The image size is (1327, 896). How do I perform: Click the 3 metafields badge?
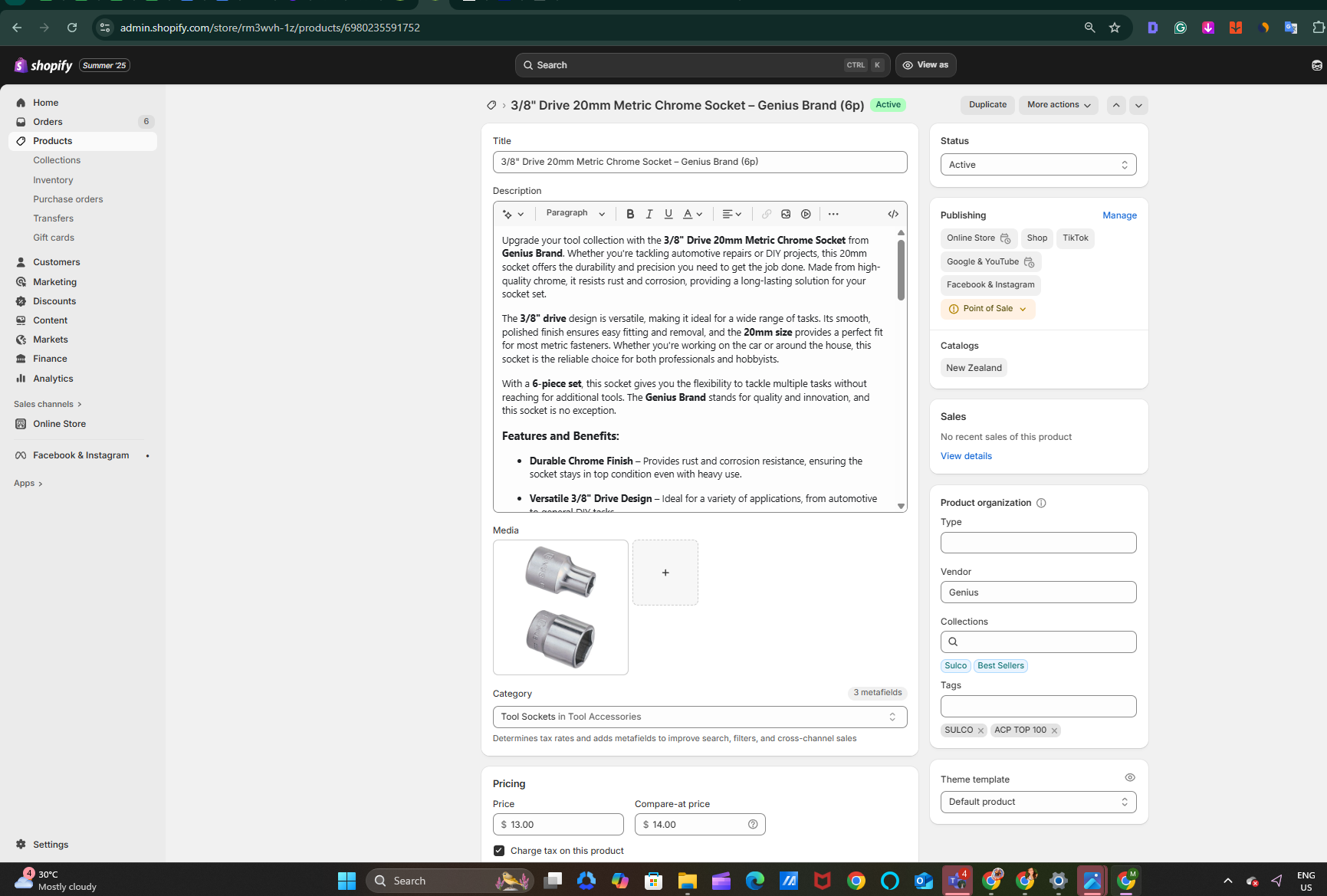tap(878, 693)
